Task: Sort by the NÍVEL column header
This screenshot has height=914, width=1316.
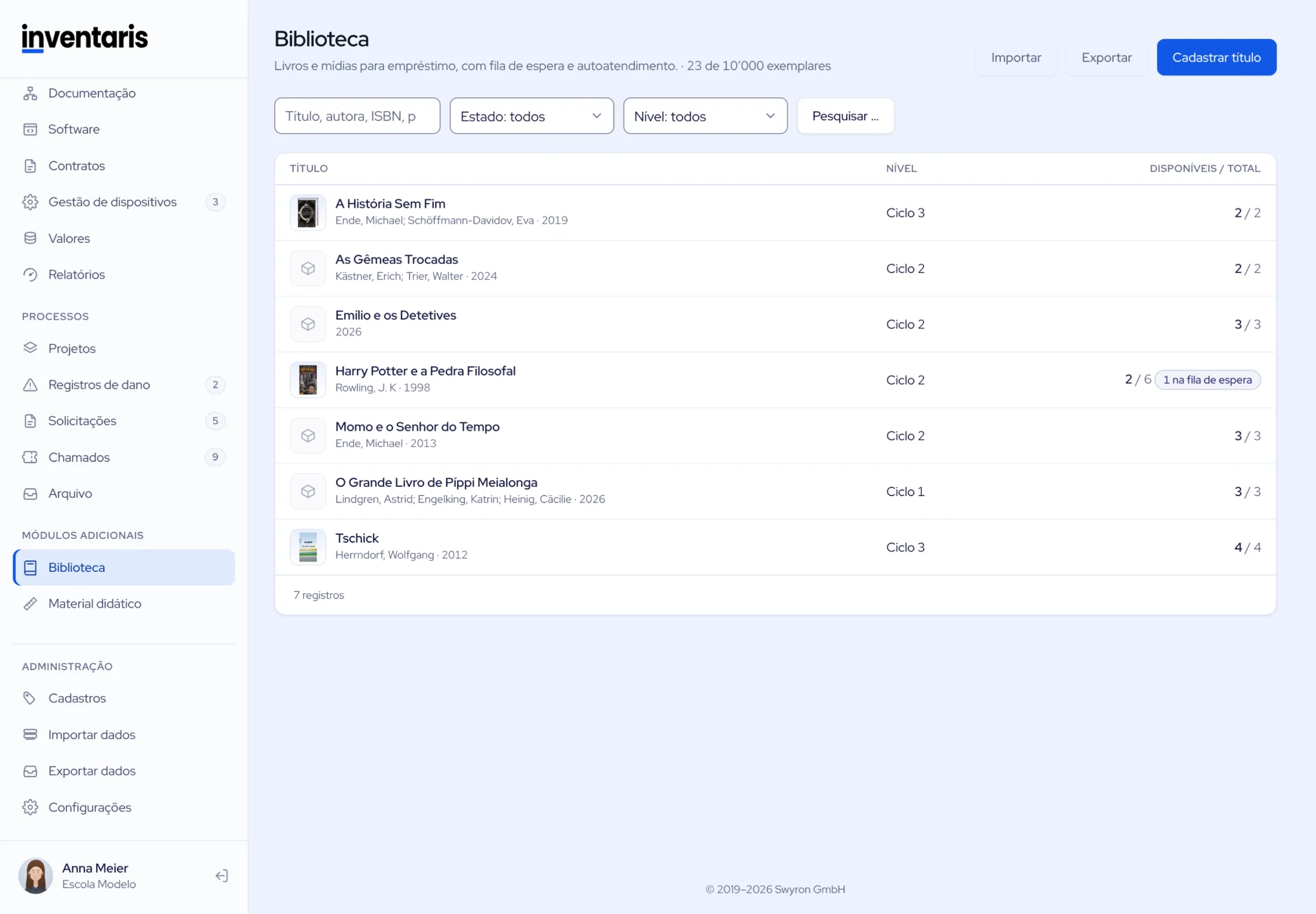Action: [901, 169]
